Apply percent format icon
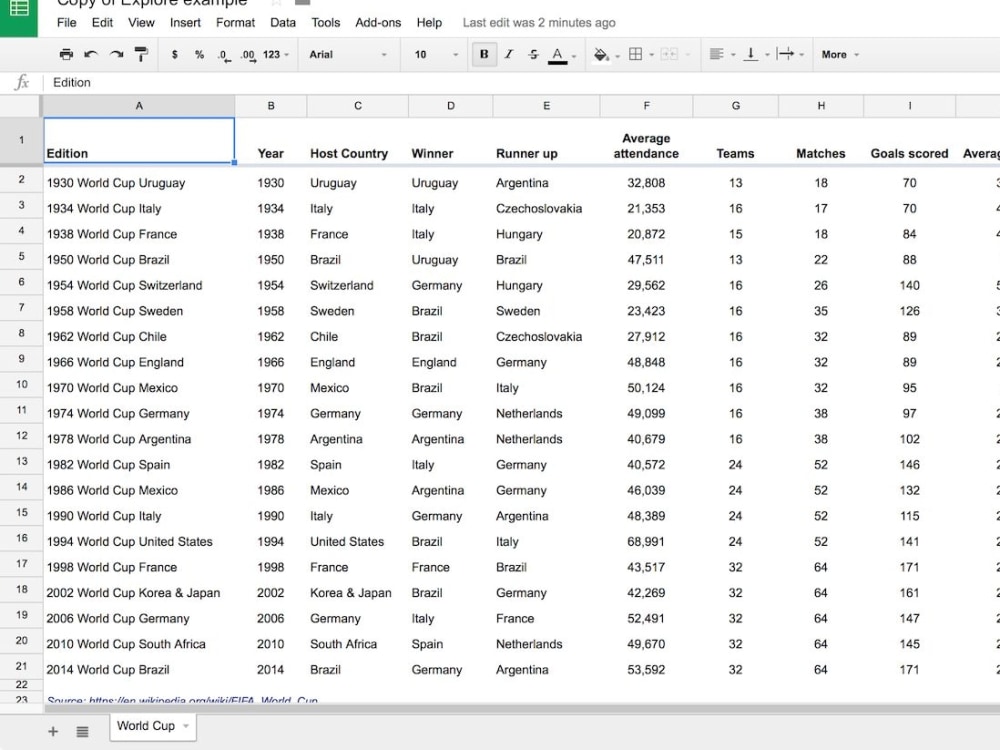Screen dimensions: 1000x750 [x=199, y=55]
